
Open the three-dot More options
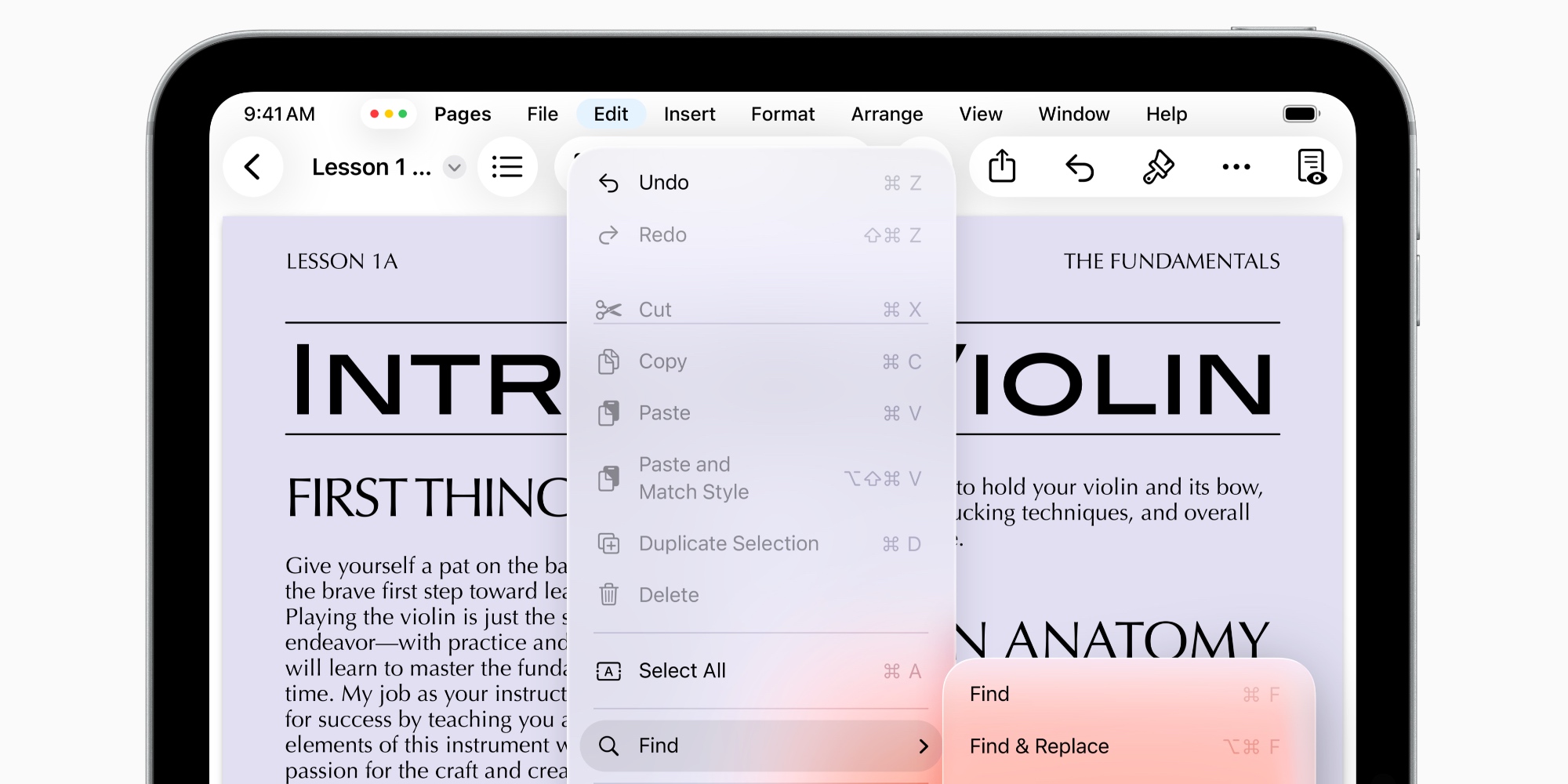point(1236,167)
